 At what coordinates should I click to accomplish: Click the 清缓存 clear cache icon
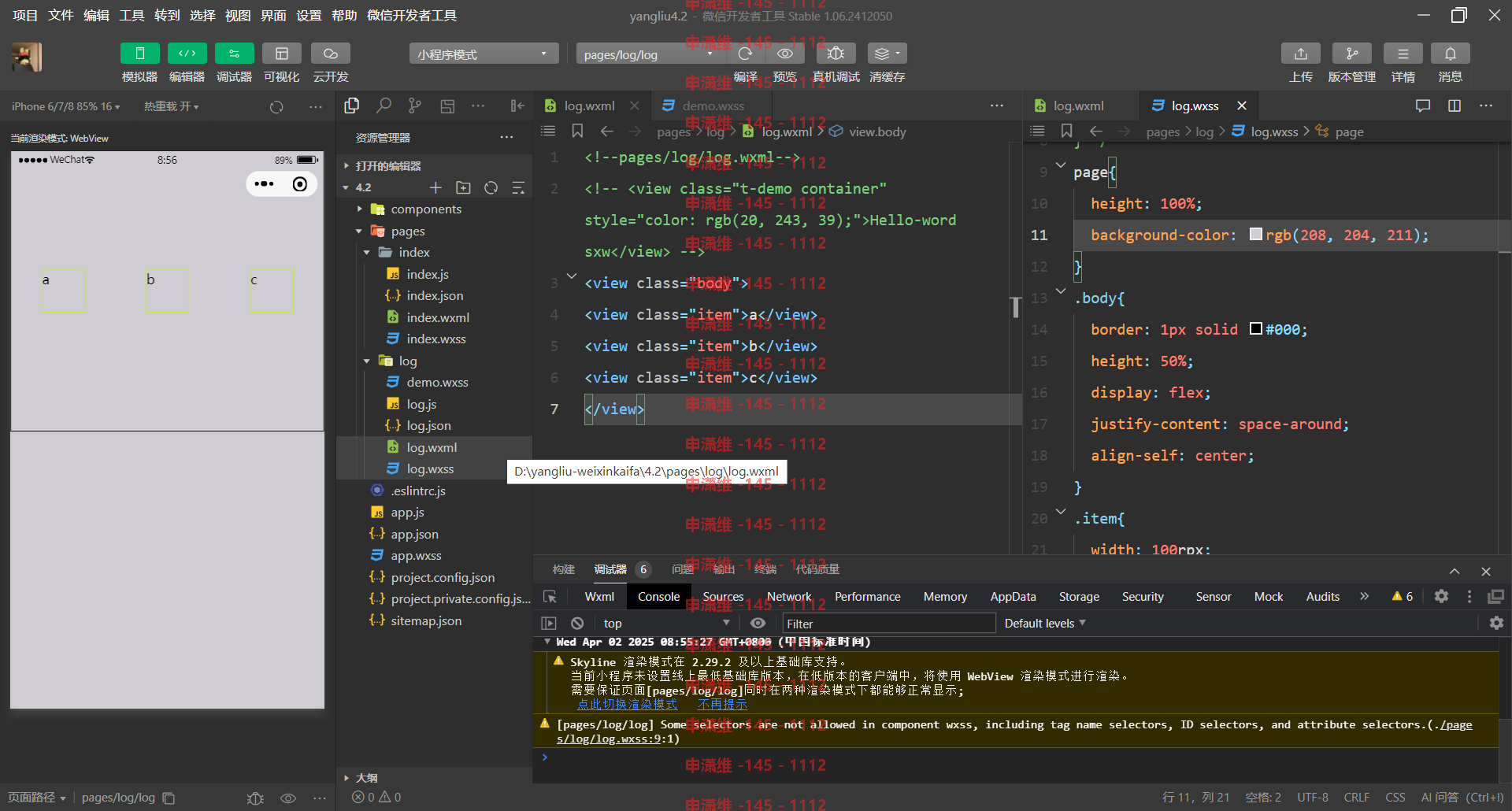[887, 54]
